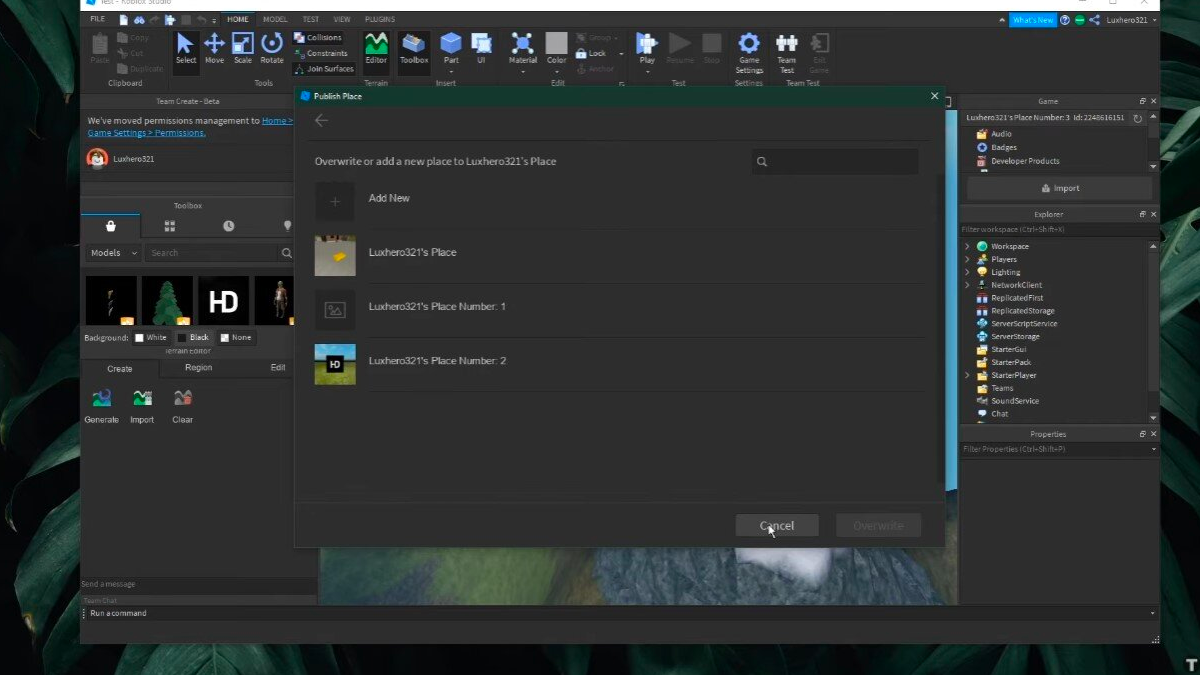1200x675 pixels.
Task: Tick the White background checkbox
Action: [140, 338]
